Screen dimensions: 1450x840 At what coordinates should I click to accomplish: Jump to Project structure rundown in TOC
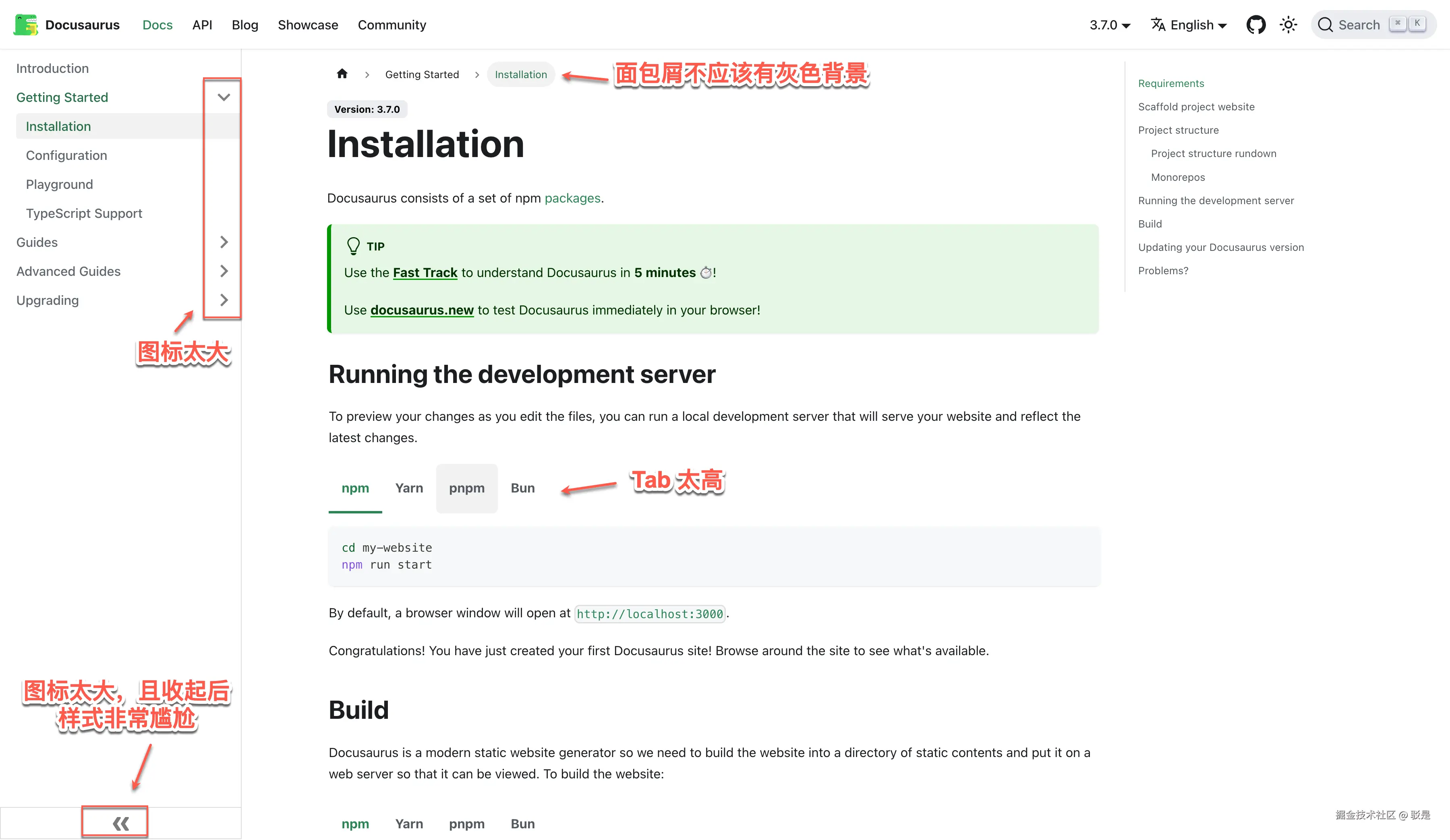pyautogui.click(x=1213, y=153)
